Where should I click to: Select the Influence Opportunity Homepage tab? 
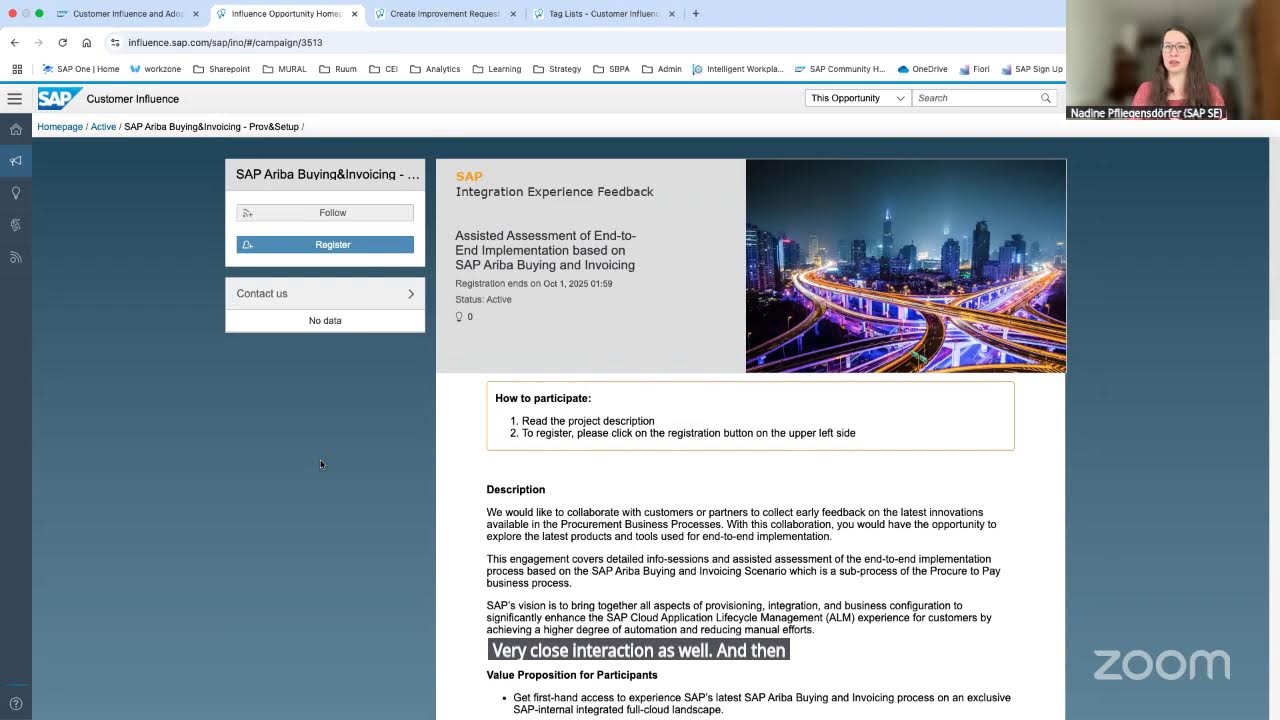tap(286, 14)
